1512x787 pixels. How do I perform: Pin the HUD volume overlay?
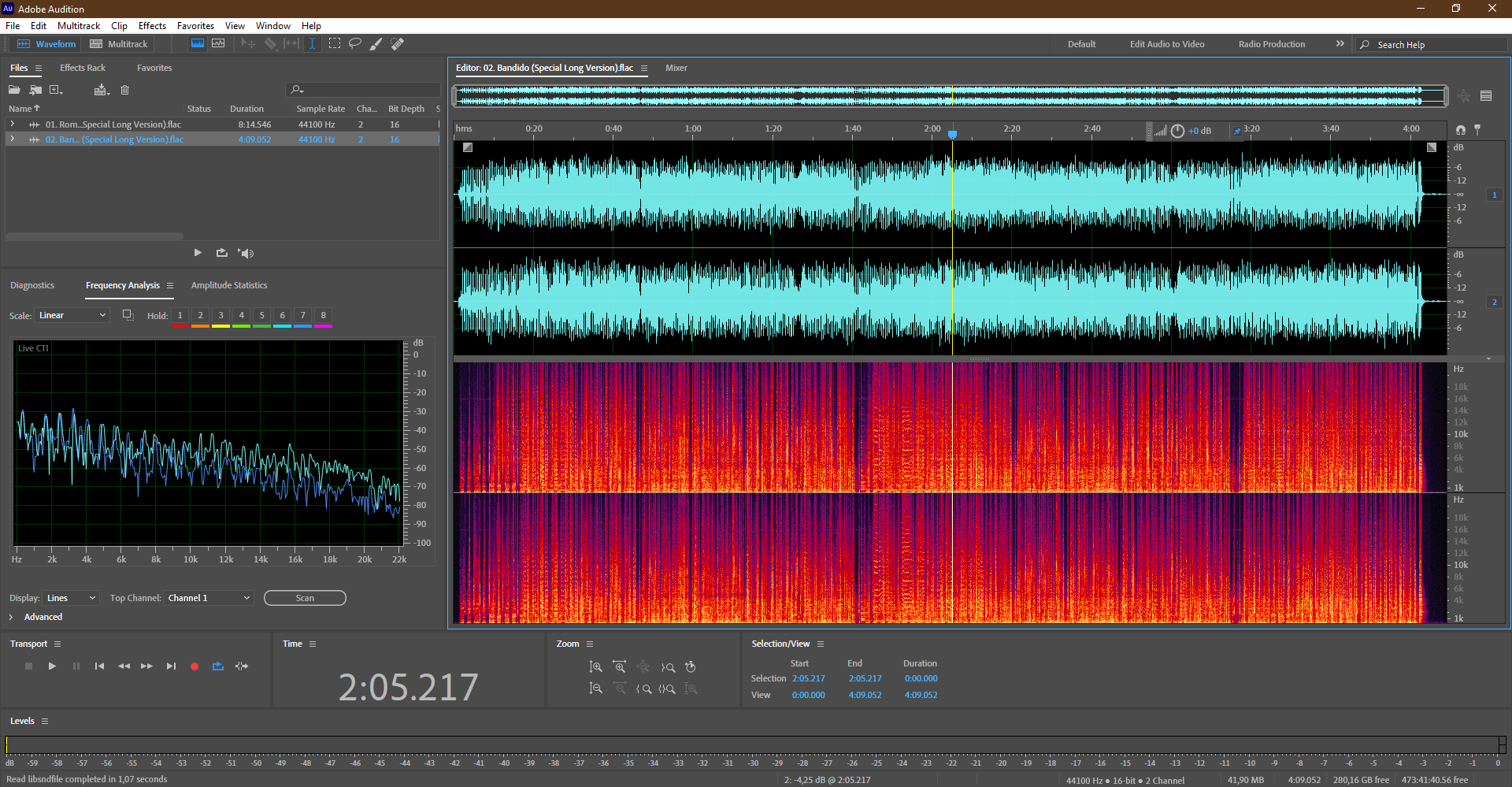(x=1237, y=131)
